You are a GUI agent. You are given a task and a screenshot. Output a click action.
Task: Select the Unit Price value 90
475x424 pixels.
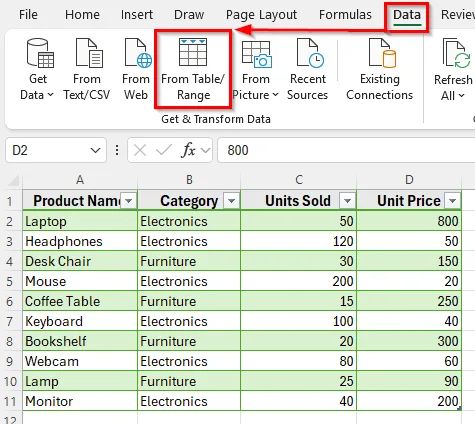(x=409, y=381)
